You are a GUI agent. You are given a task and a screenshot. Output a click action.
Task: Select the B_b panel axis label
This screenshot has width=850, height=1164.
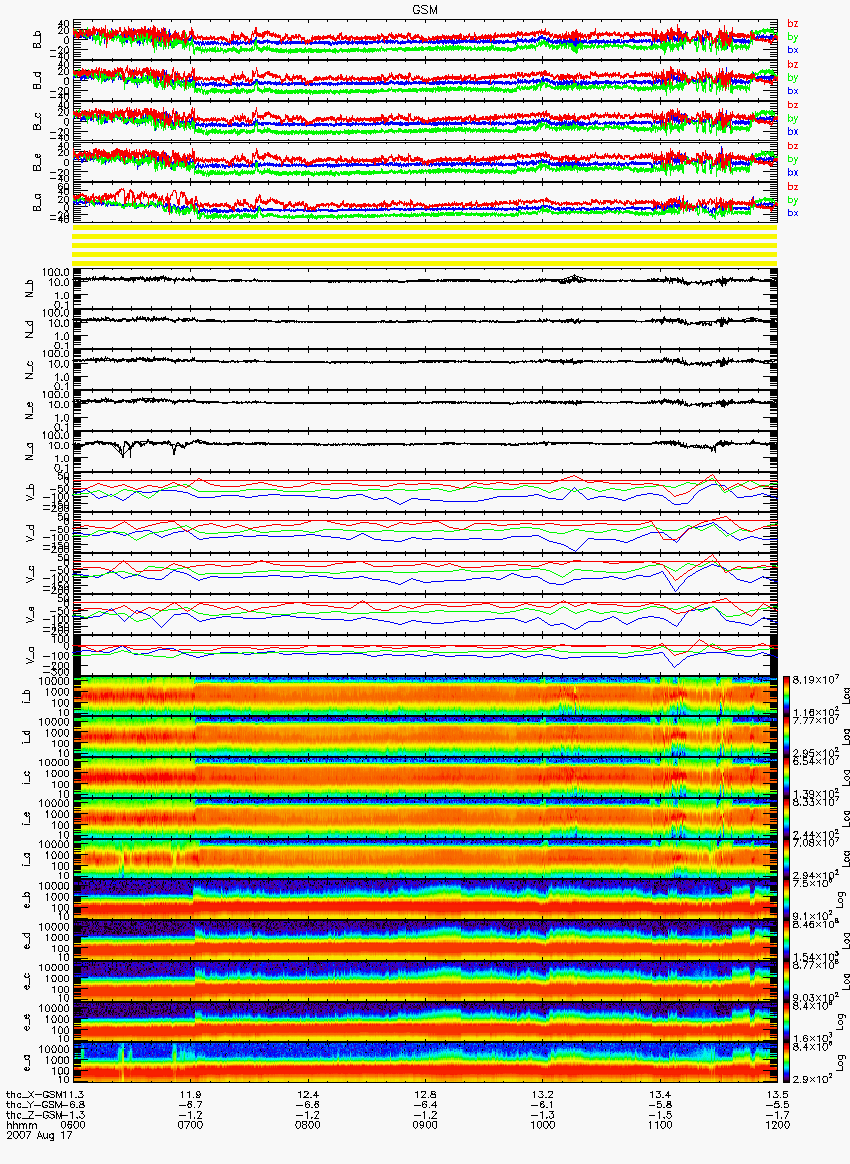36,40
